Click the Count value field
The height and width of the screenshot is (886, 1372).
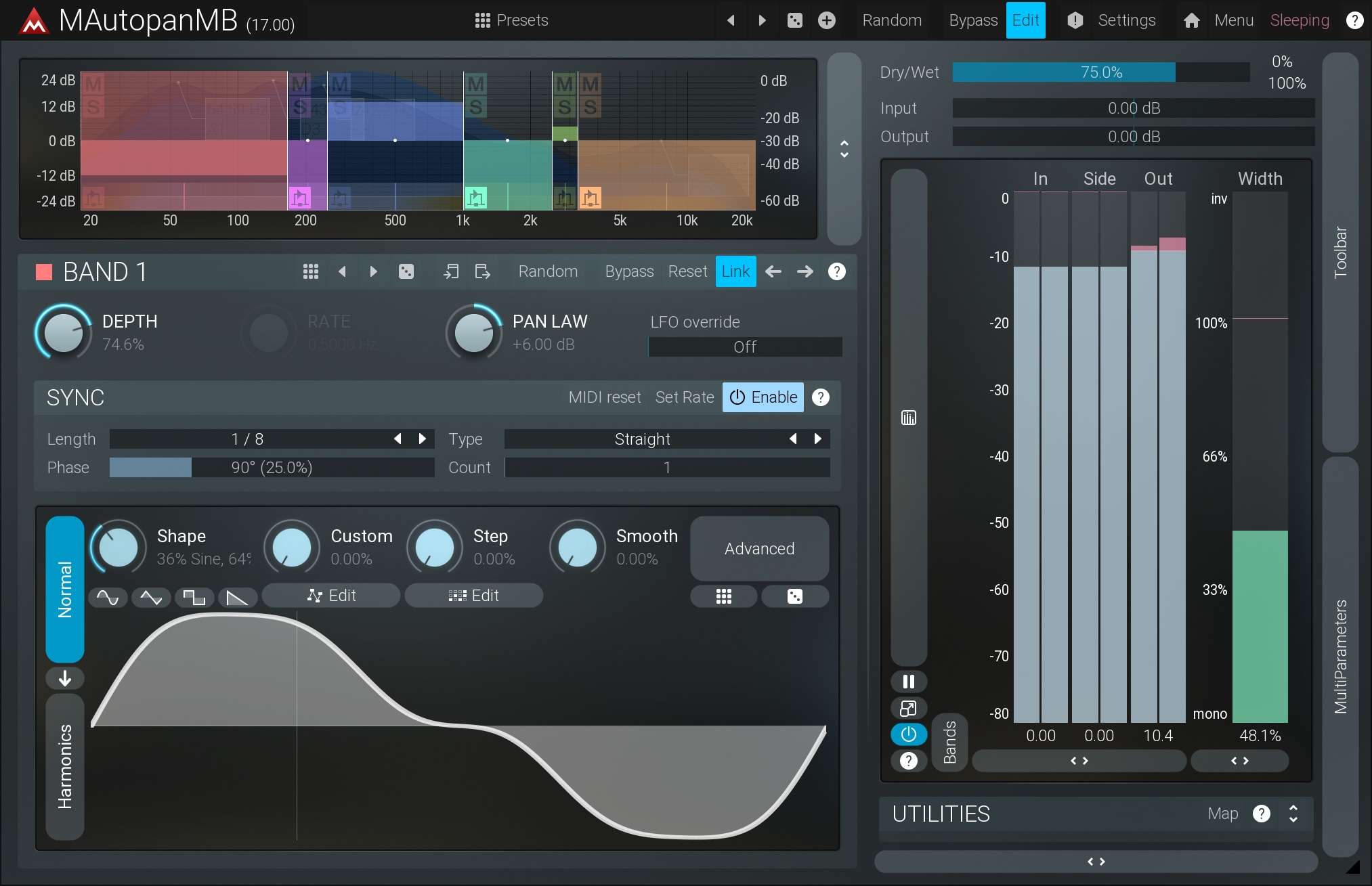667,467
